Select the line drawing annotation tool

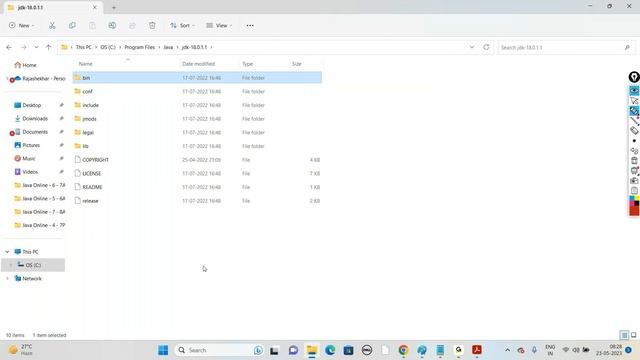click(x=634, y=121)
